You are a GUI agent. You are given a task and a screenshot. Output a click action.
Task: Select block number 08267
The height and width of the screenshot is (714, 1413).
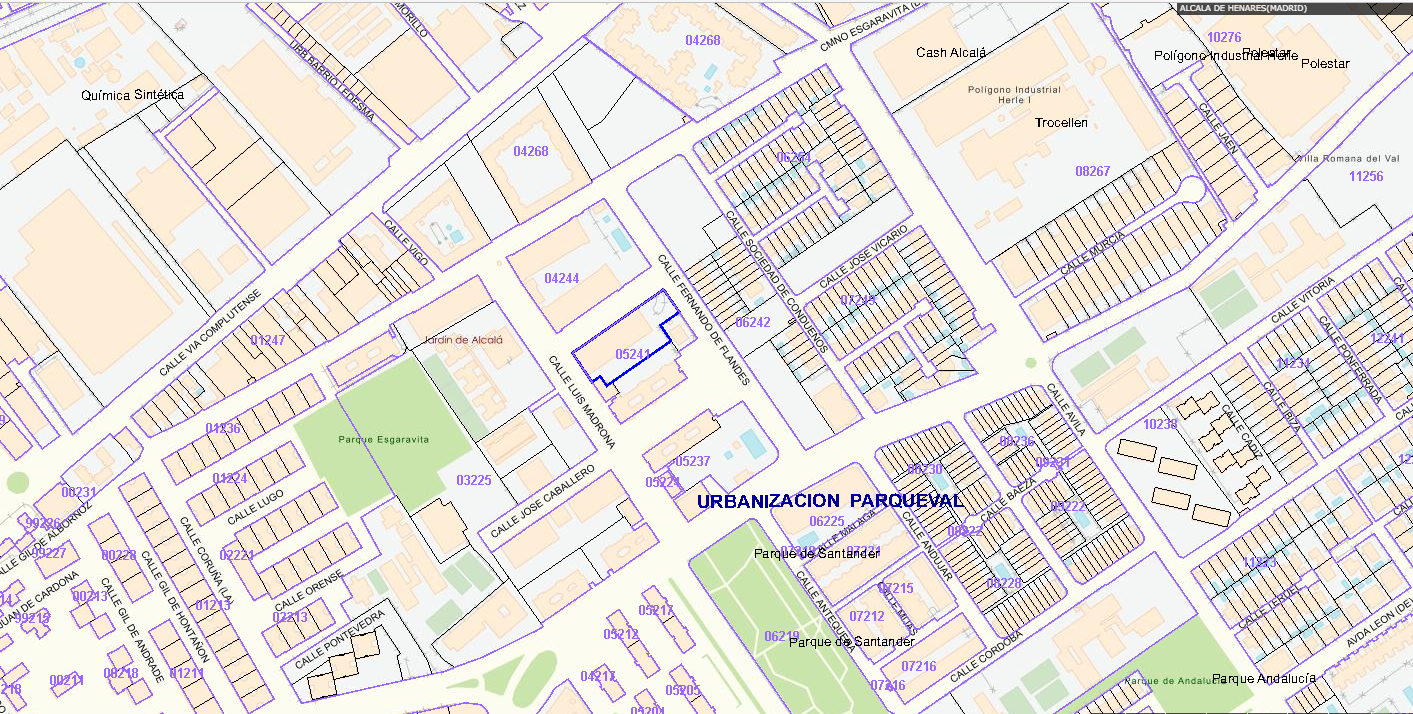[1092, 171]
